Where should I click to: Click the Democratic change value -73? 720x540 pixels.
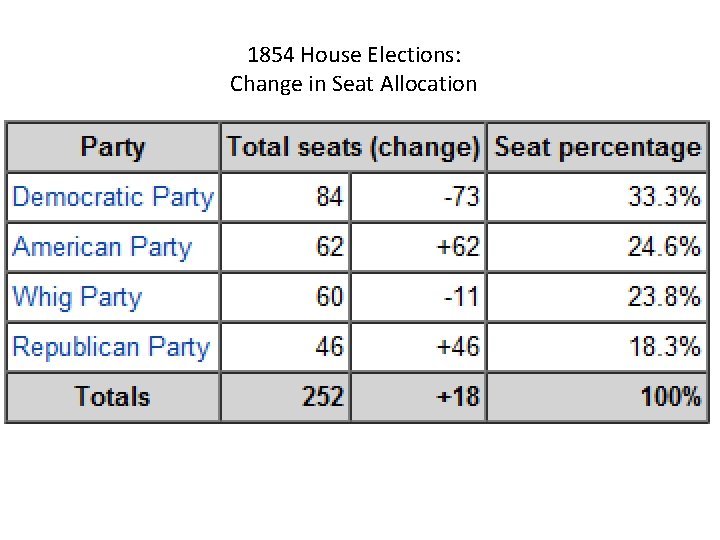461,197
